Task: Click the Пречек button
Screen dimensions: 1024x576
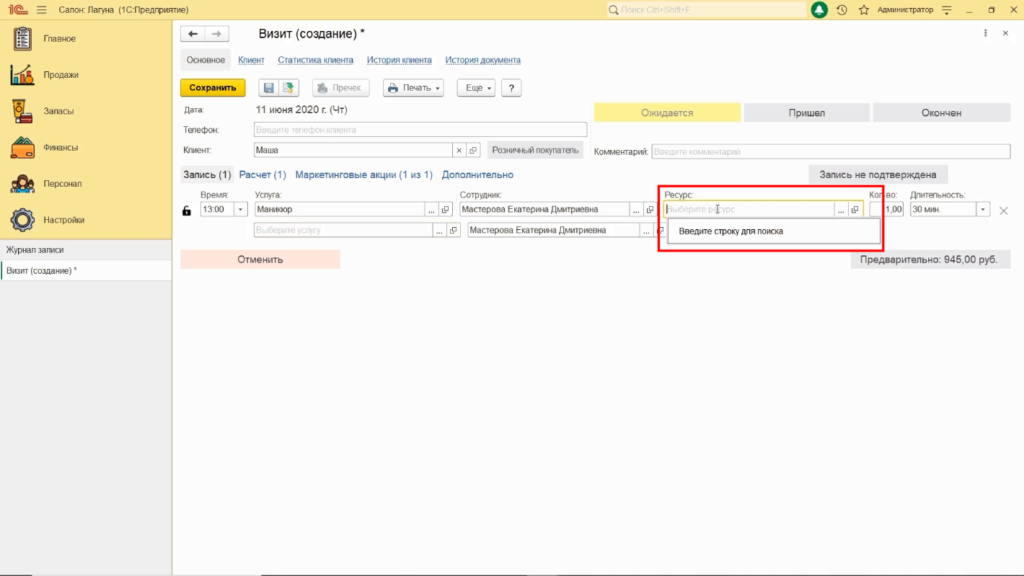Action: click(x=340, y=88)
